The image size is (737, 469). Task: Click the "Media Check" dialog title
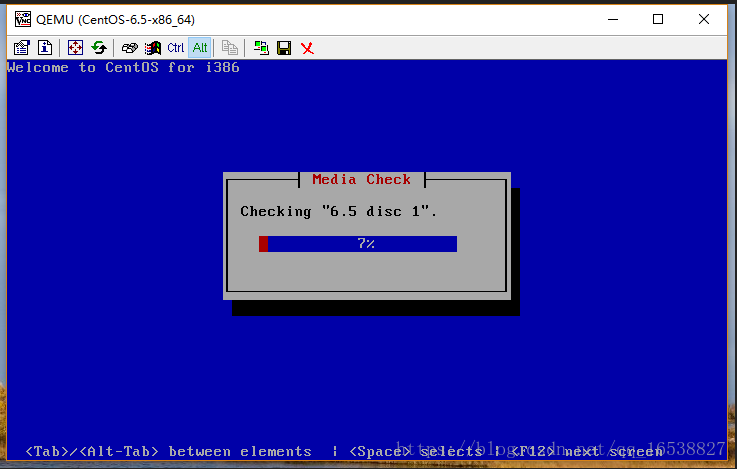pyautogui.click(x=361, y=180)
